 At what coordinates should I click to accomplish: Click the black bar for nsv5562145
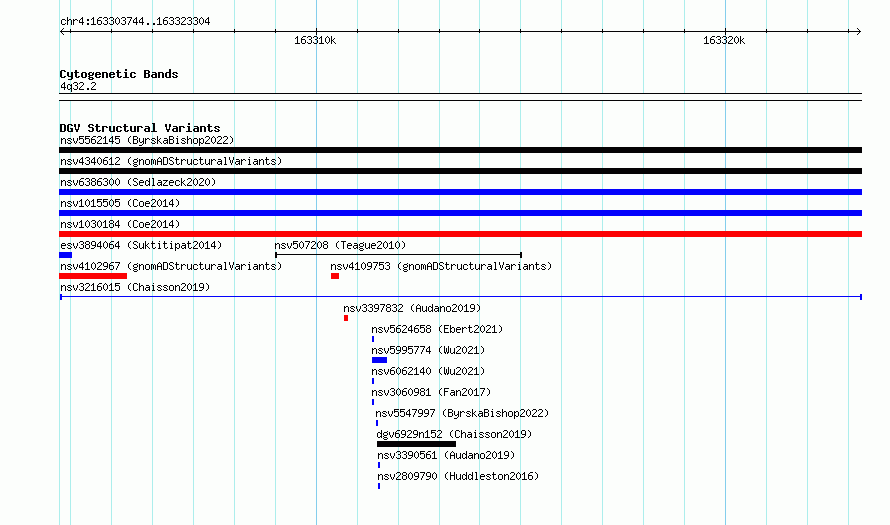[x=460, y=150]
